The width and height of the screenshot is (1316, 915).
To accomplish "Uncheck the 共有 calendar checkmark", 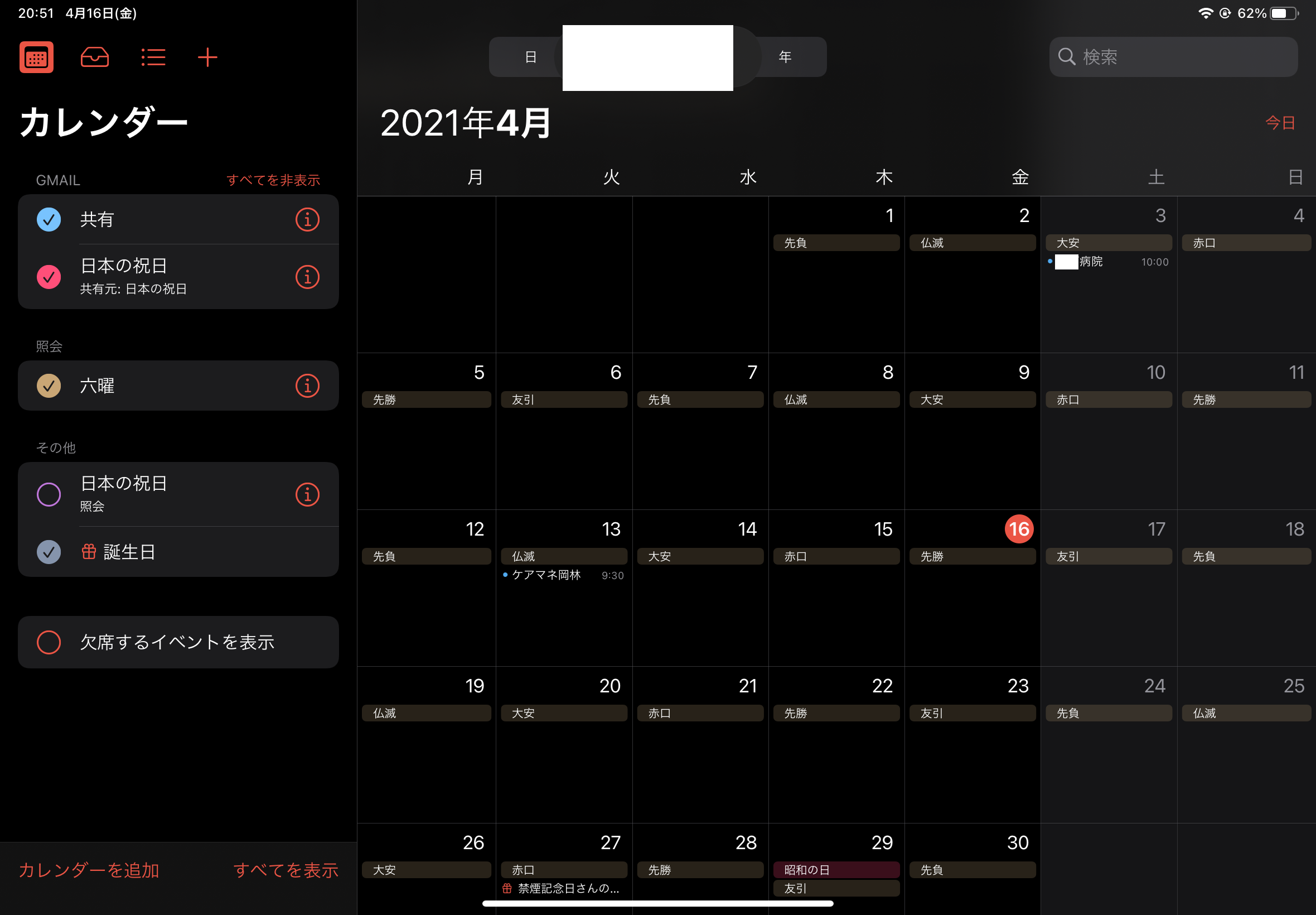I will (x=49, y=220).
